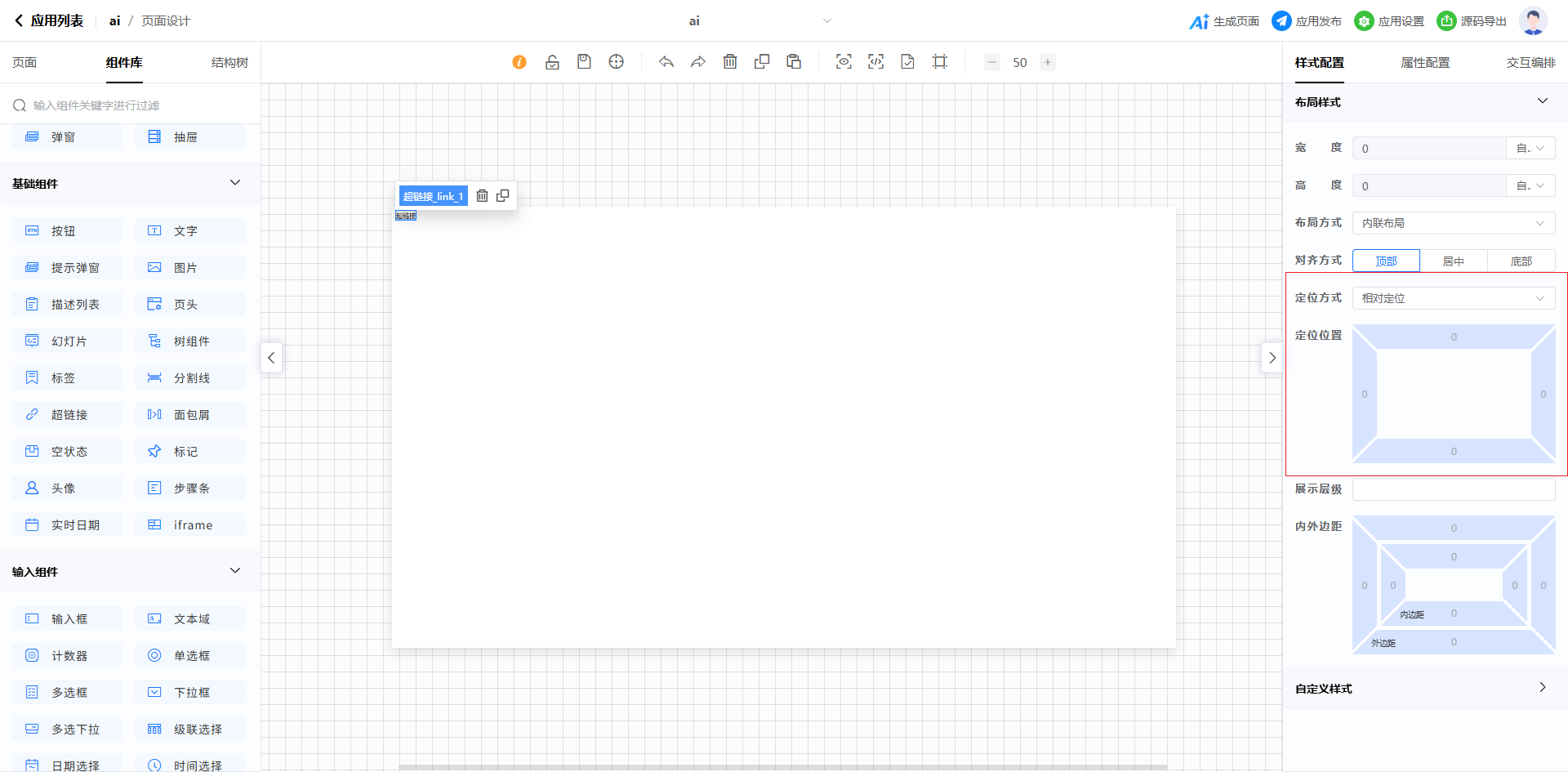Click the 生成页面 AI button

[1224, 21]
